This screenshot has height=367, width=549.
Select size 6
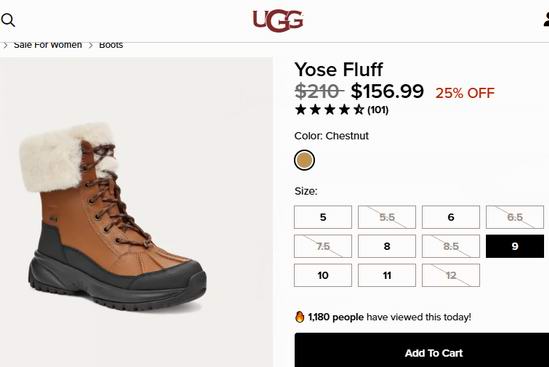point(451,217)
